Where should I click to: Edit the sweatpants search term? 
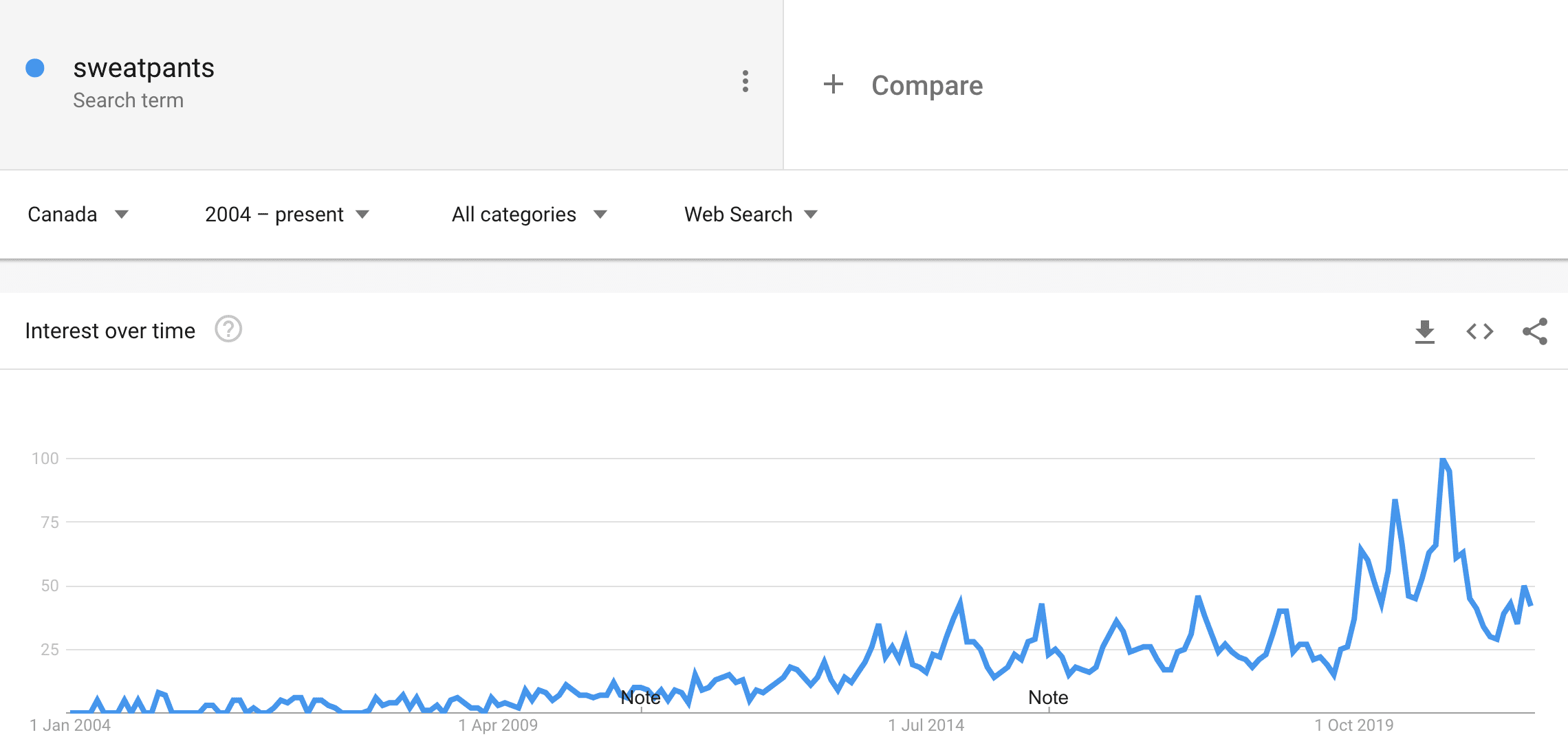pos(144,68)
